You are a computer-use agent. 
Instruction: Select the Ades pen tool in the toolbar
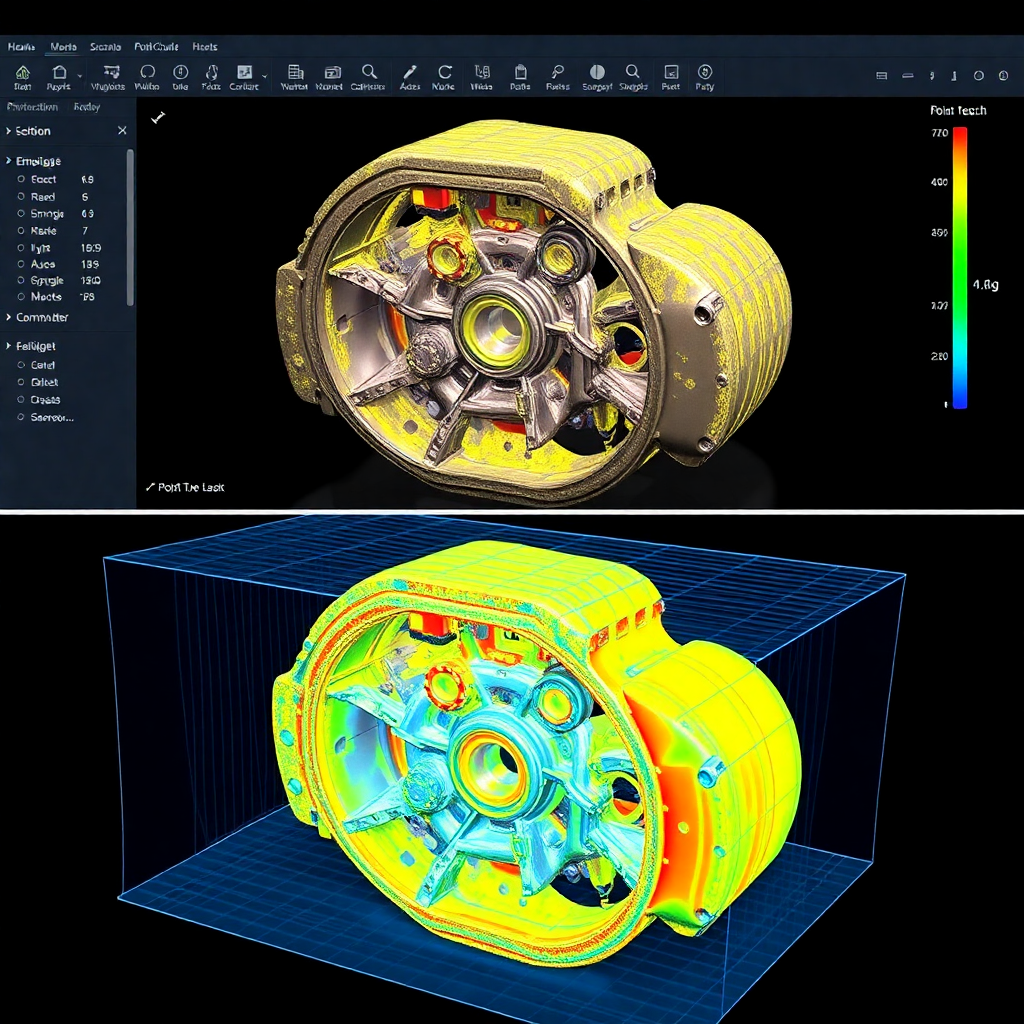408,72
